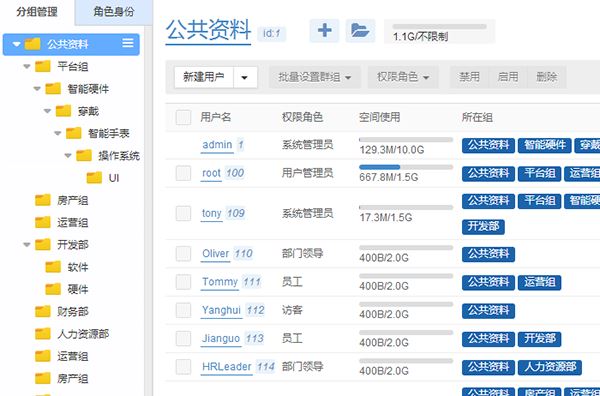Image resolution: width=600 pixels, height=396 pixels.
Task: Click the 权限角色 column header
Action: [302, 117]
